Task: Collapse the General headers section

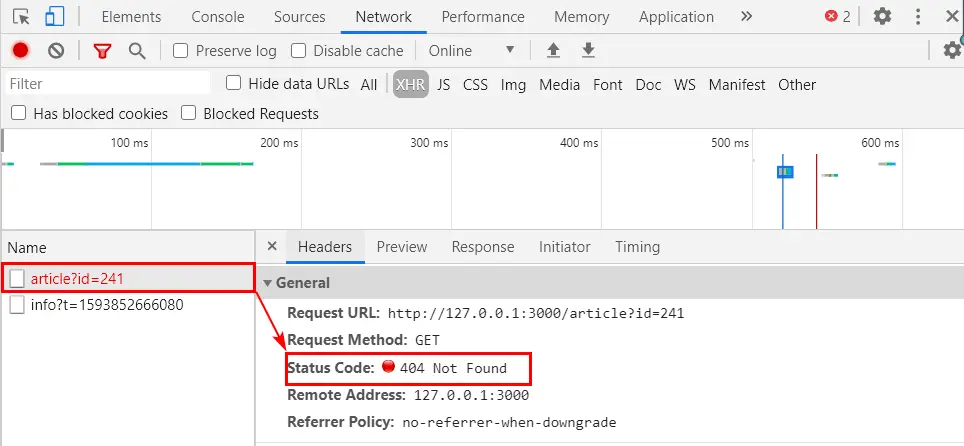Action: tap(268, 283)
